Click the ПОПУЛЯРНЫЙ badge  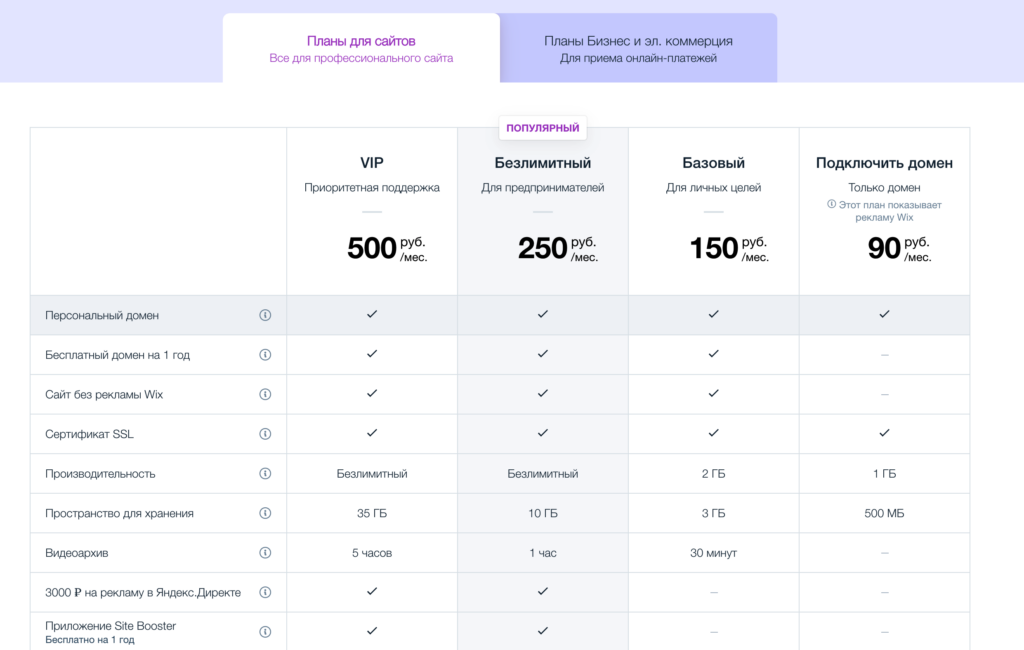pos(543,128)
